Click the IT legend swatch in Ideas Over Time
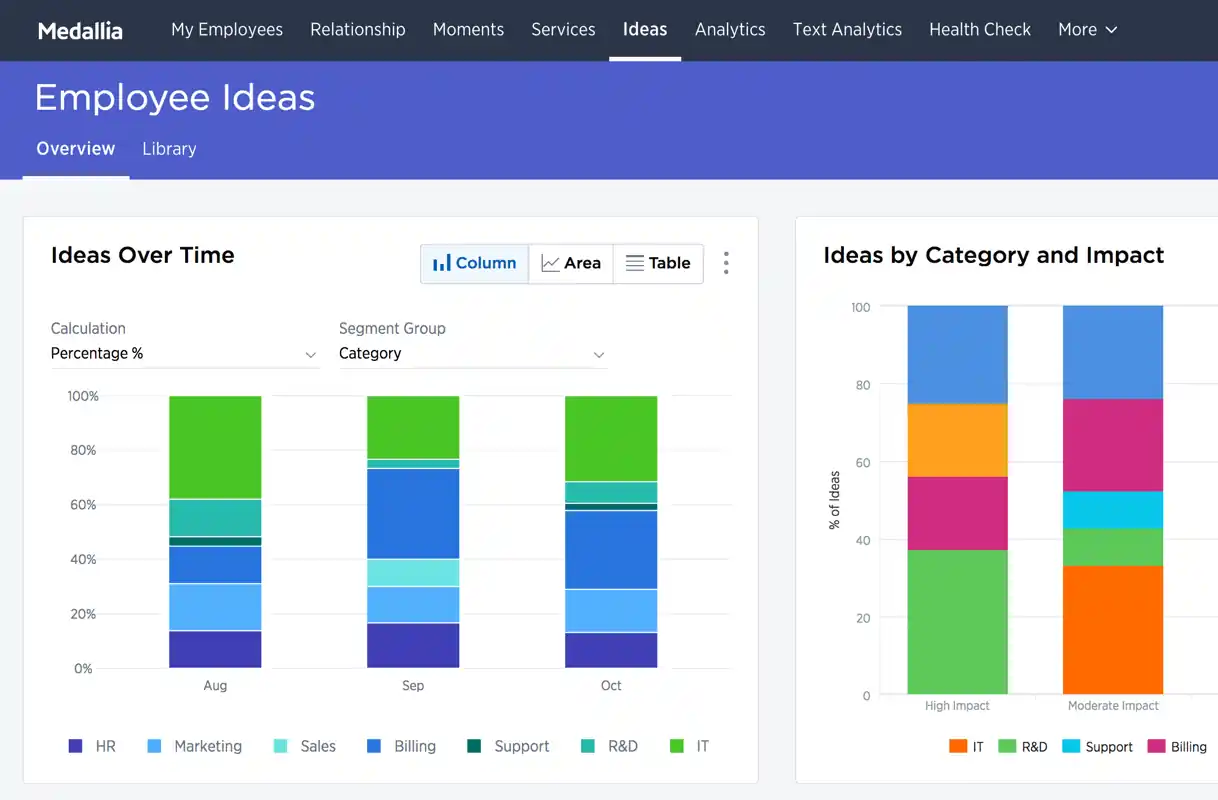Viewport: 1218px width, 800px height. click(677, 746)
